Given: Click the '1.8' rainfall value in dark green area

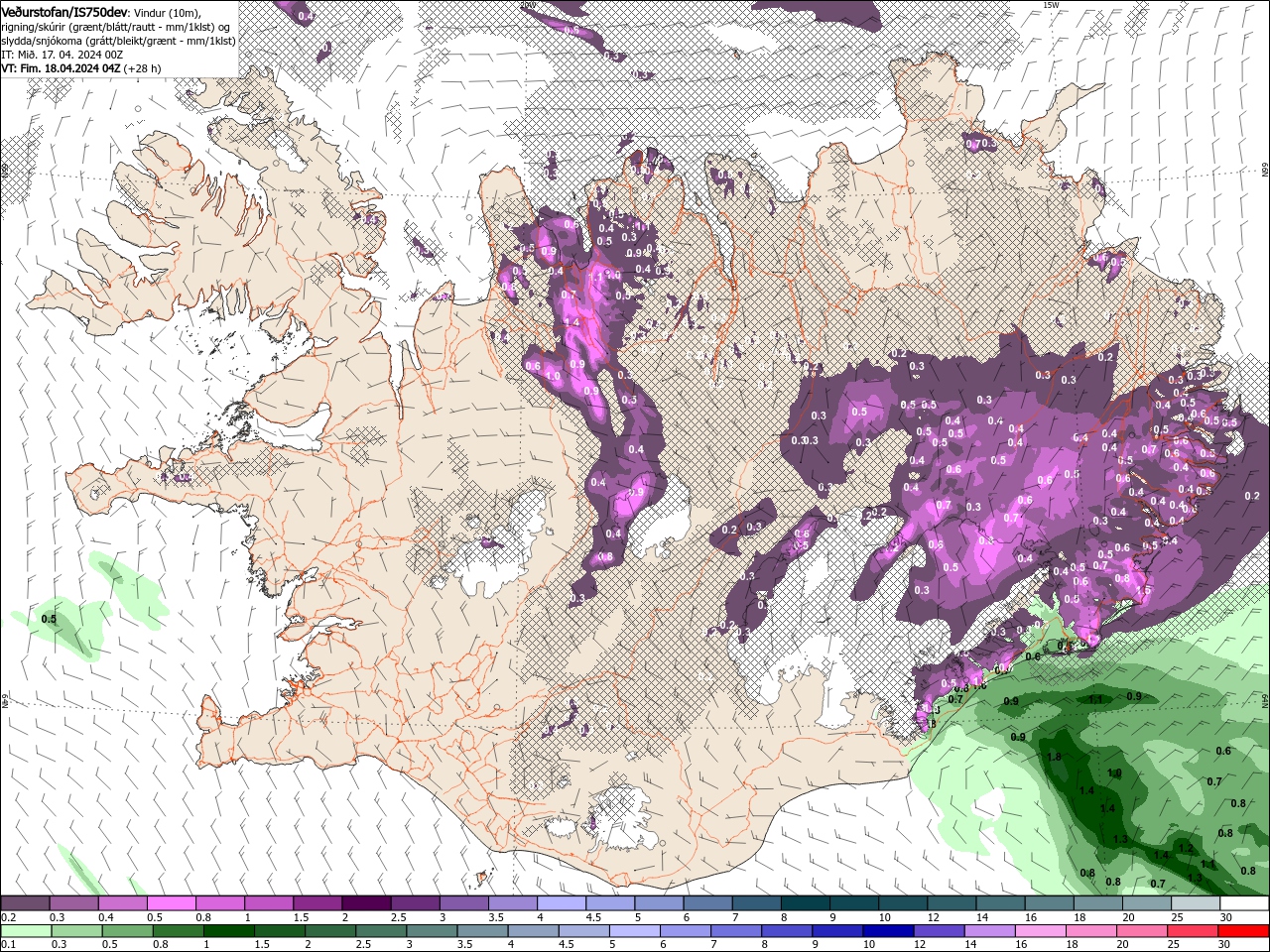Looking at the screenshot, I should click(1055, 757).
